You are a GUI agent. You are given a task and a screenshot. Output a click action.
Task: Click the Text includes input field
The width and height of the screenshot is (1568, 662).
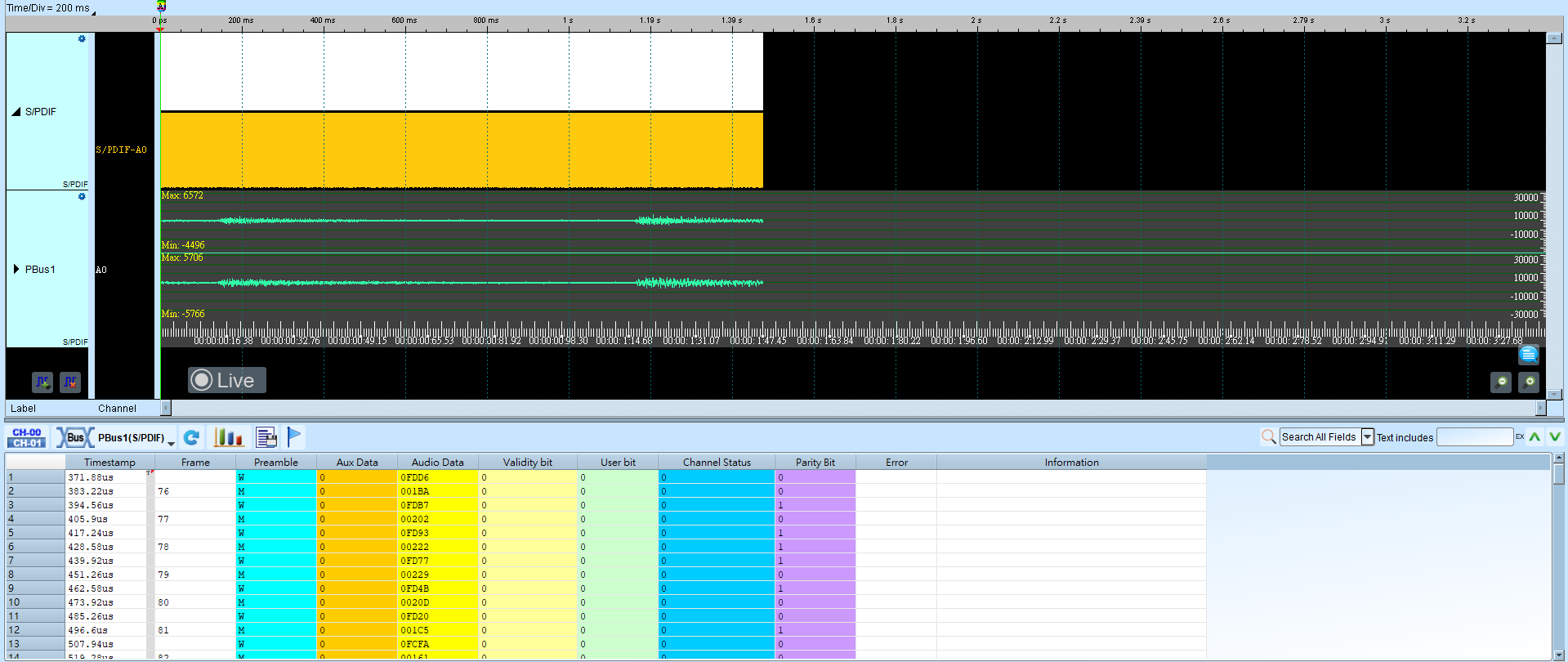[1475, 437]
